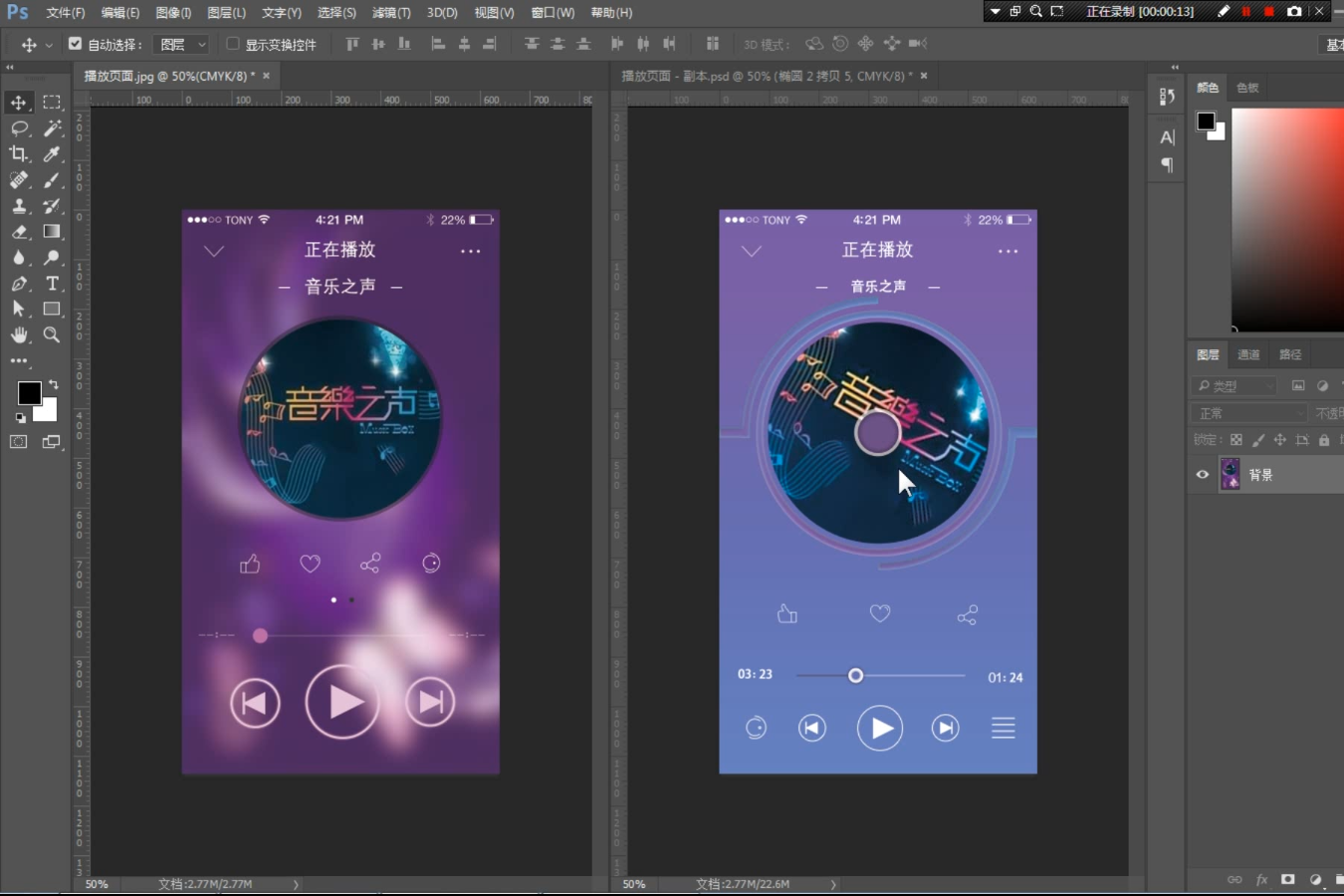1344x896 pixels.
Task: Swap foreground and background colors in toolbox
Action: [53, 384]
